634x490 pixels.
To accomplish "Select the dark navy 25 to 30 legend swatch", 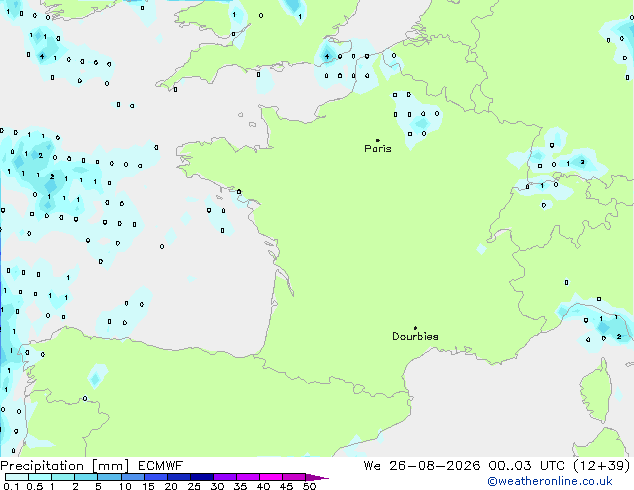I will (202, 477).
